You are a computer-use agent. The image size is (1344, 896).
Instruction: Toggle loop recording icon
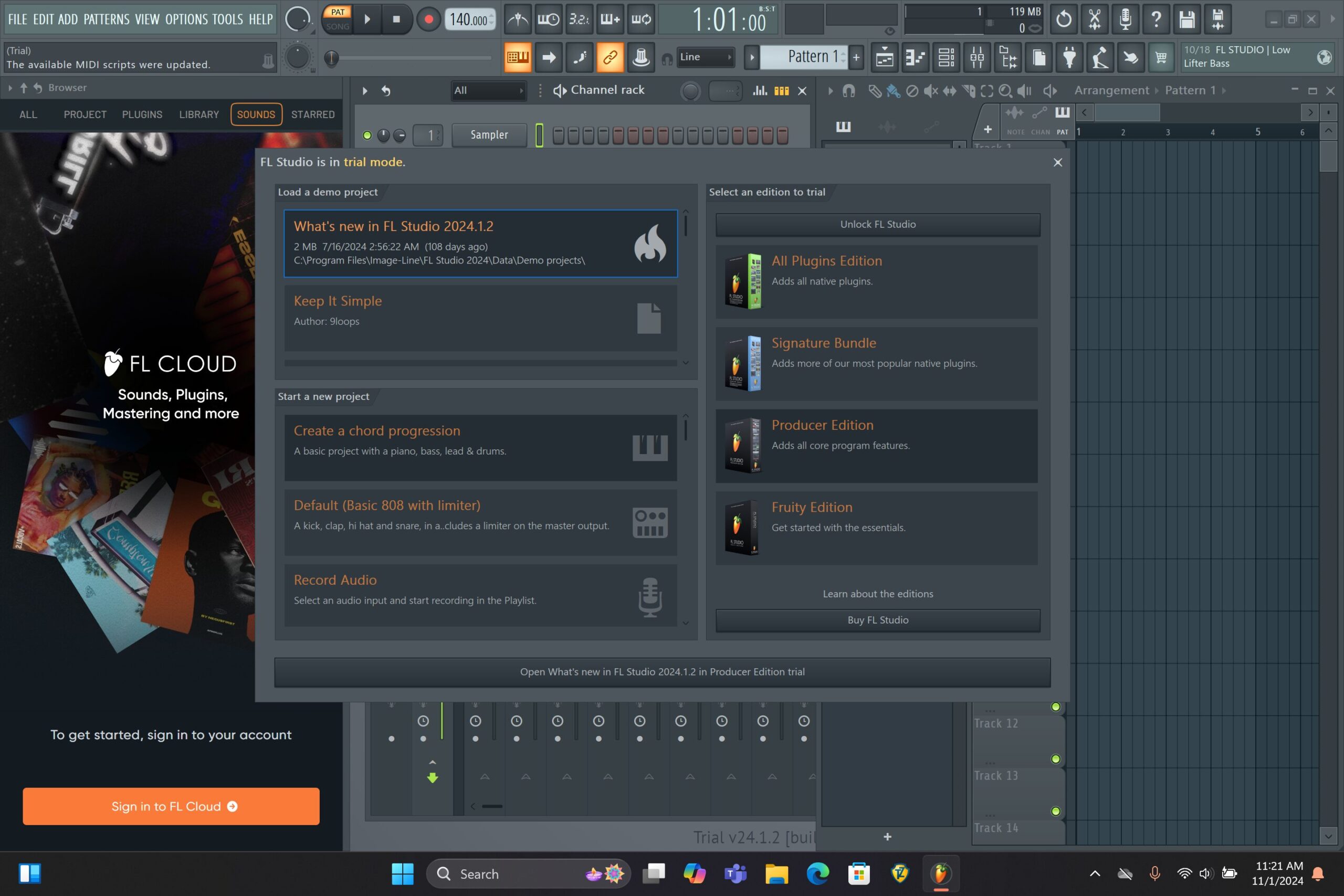click(x=641, y=19)
